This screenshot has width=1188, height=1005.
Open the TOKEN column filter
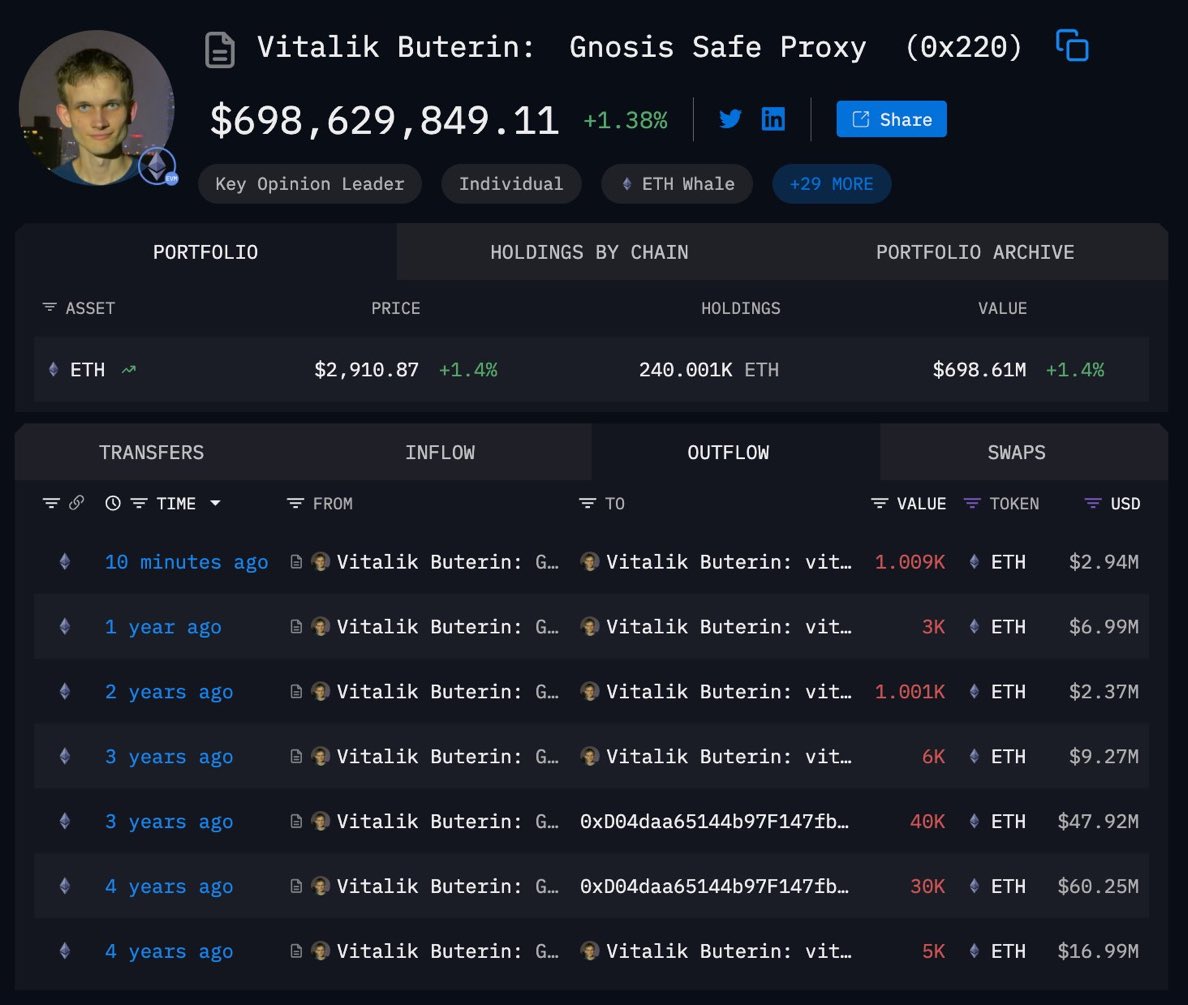point(971,503)
